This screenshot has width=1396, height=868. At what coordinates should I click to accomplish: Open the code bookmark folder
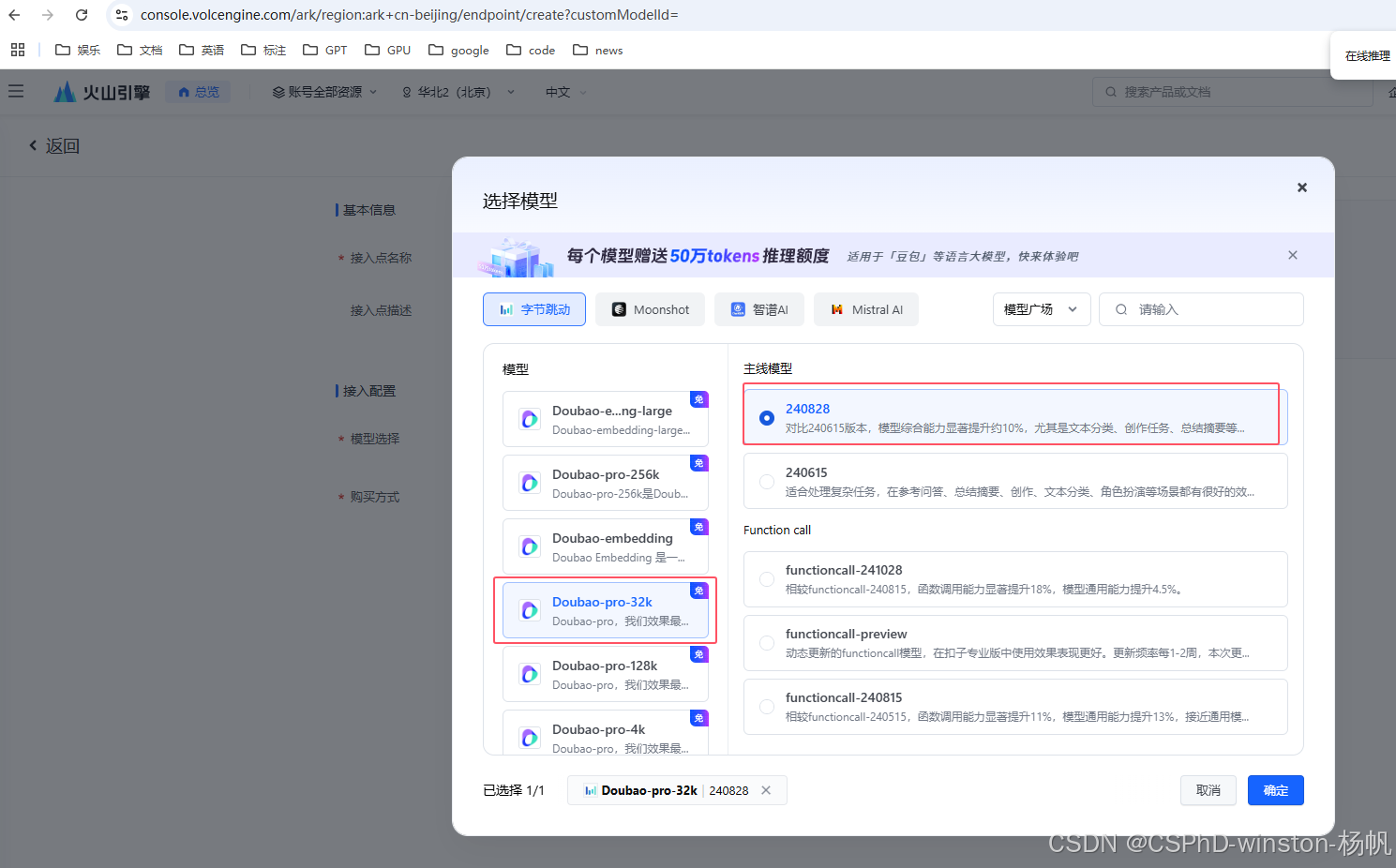(x=531, y=50)
